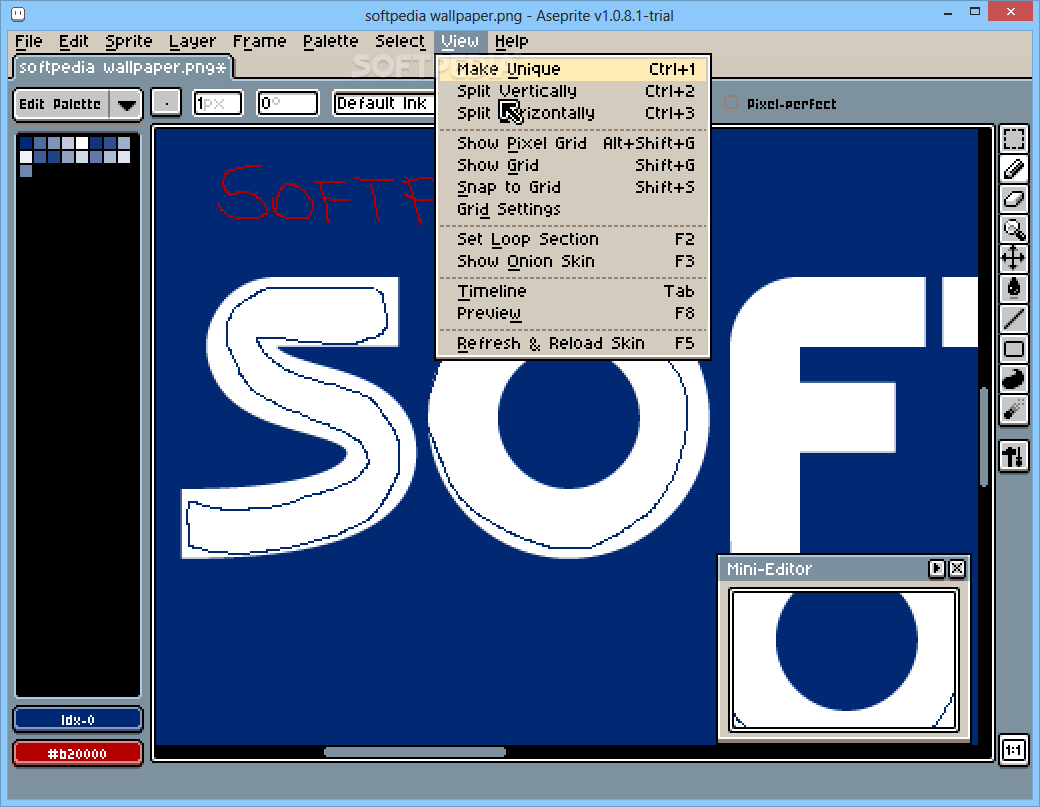
Task: Open the Sprite menu
Action: [129, 41]
